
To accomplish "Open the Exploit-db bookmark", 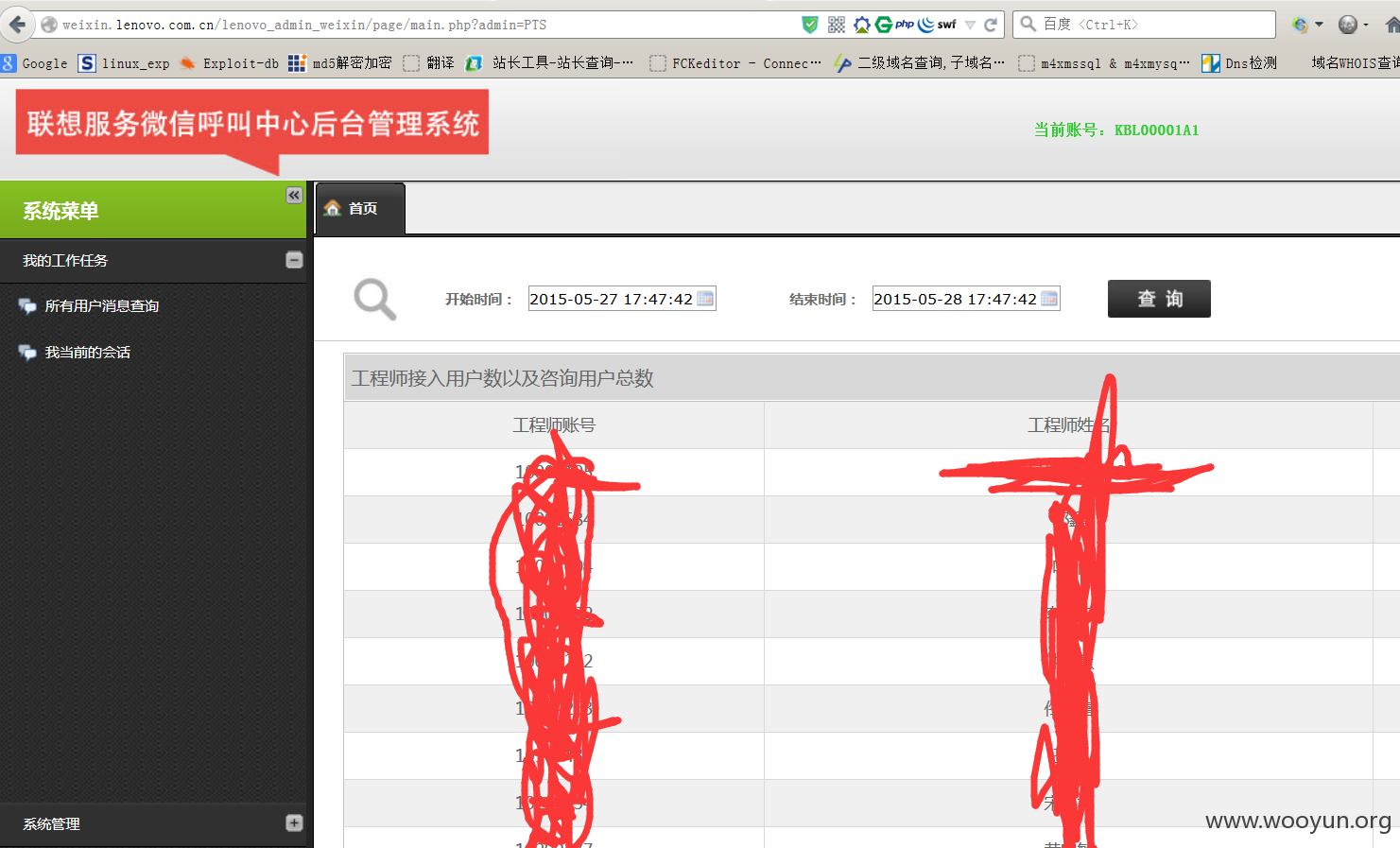I will [x=230, y=63].
